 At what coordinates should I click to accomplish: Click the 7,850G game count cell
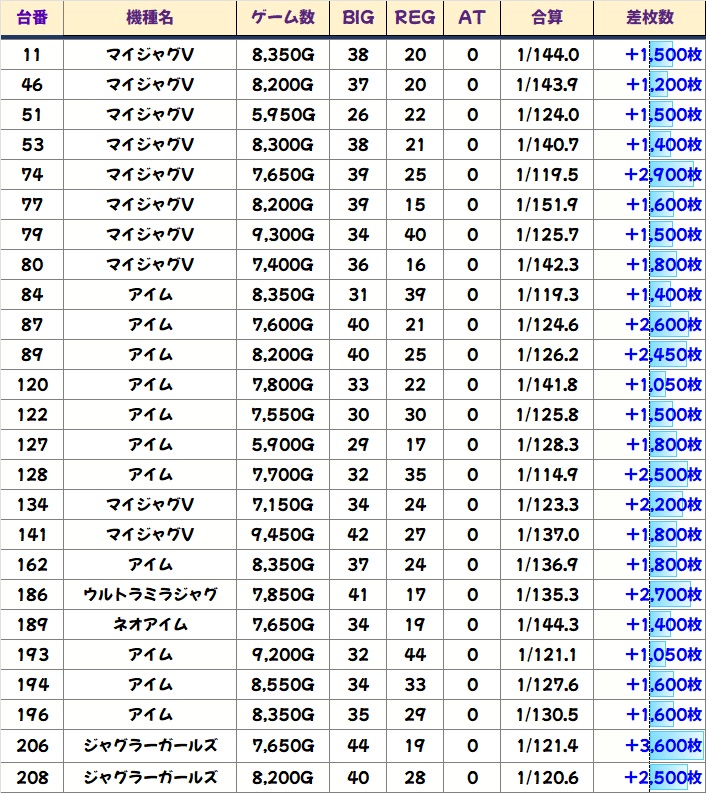point(283,595)
